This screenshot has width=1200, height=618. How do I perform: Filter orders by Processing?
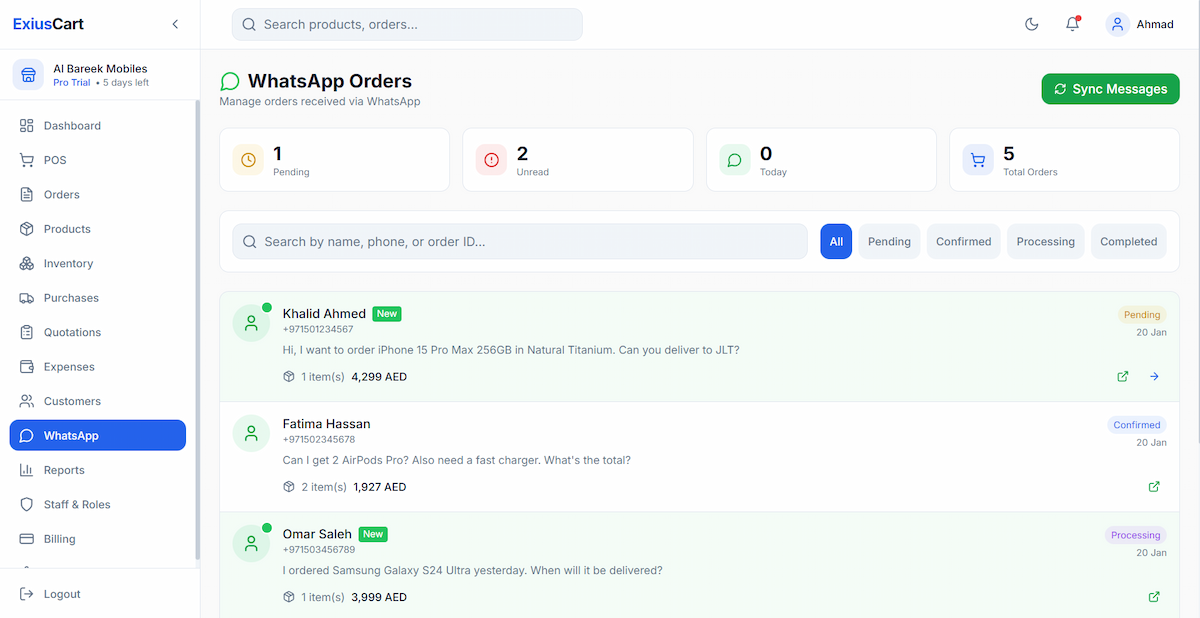1046,242
